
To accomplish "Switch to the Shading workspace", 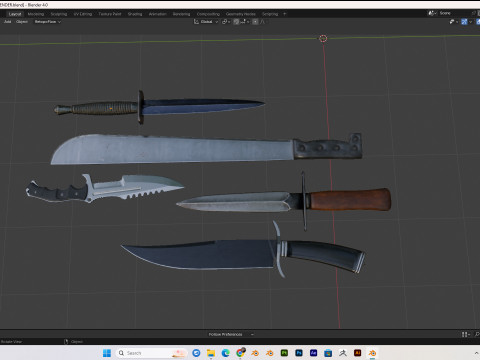I will [x=135, y=14].
